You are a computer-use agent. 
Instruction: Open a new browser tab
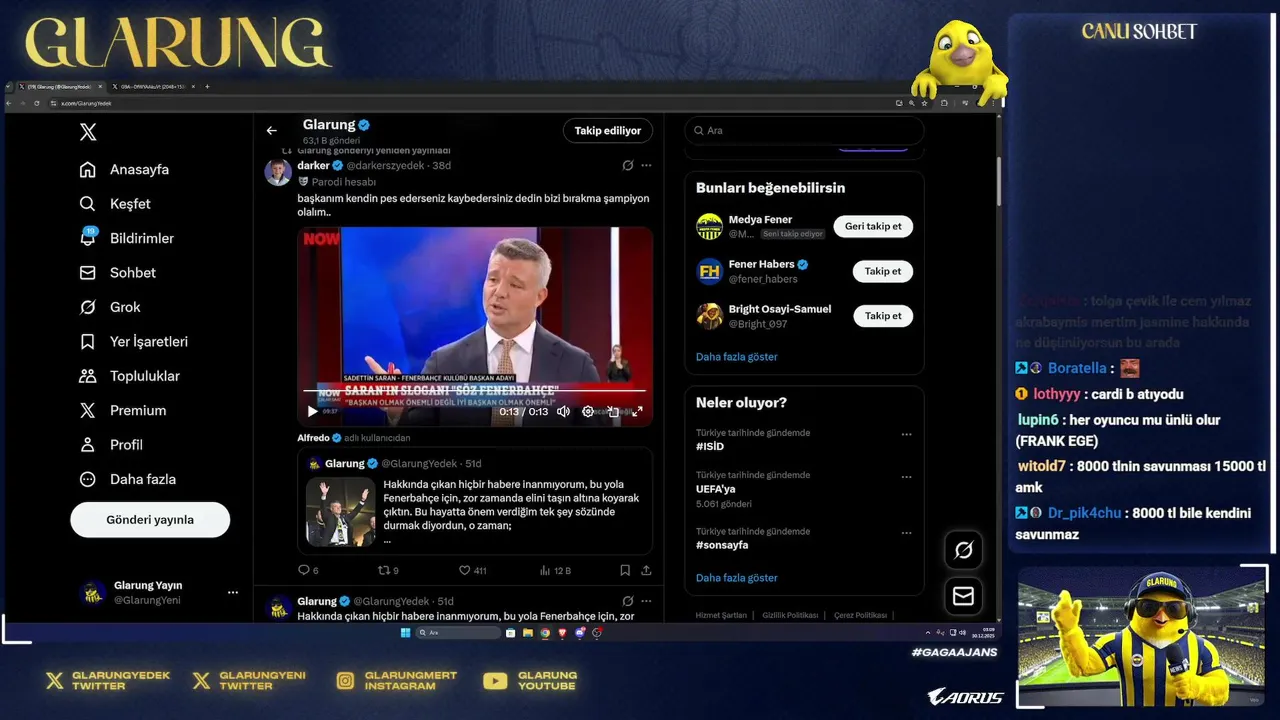[x=207, y=87]
